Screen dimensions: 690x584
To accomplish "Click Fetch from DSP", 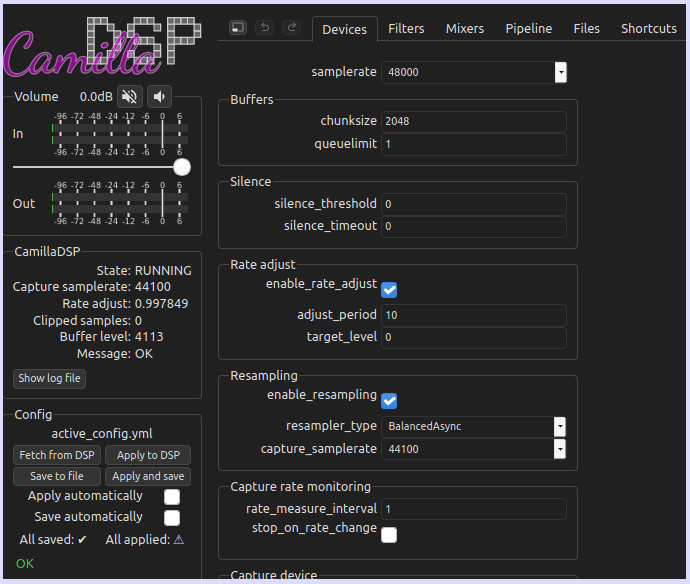I will [x=57, y=455].
